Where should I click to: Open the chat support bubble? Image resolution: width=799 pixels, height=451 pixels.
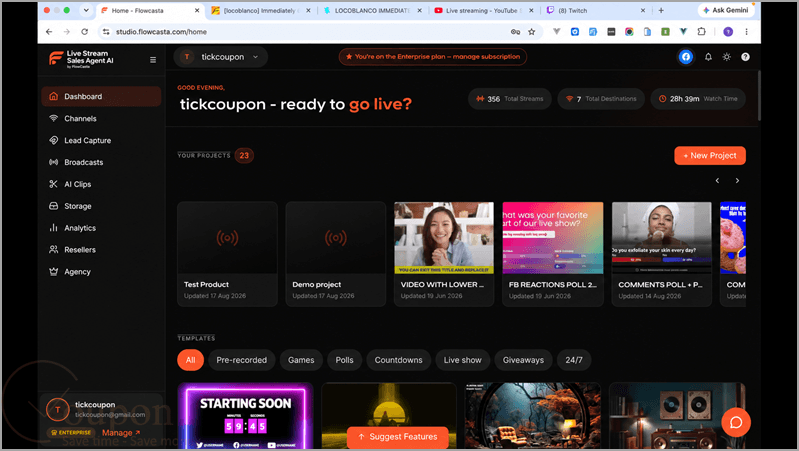[x=735, y=422]
